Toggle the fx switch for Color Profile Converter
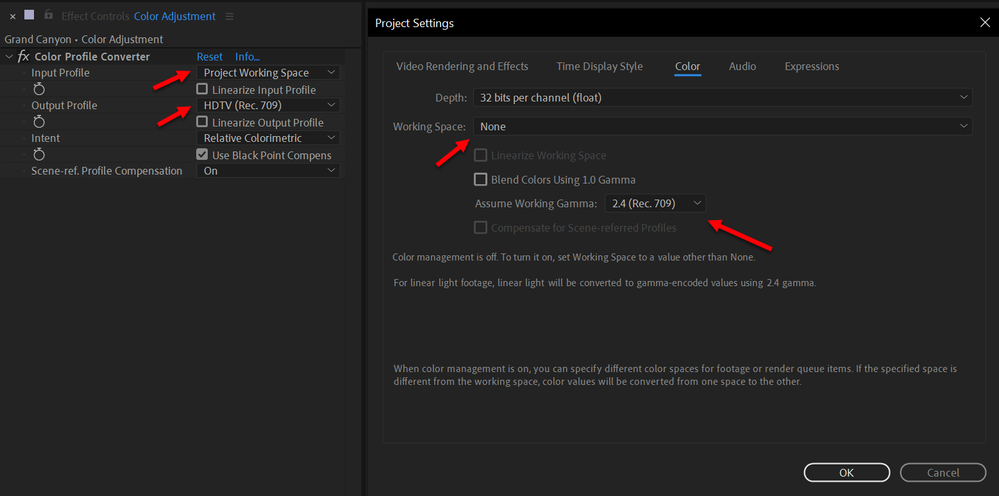Screen dimensions: 999x496 click(24, 57)
